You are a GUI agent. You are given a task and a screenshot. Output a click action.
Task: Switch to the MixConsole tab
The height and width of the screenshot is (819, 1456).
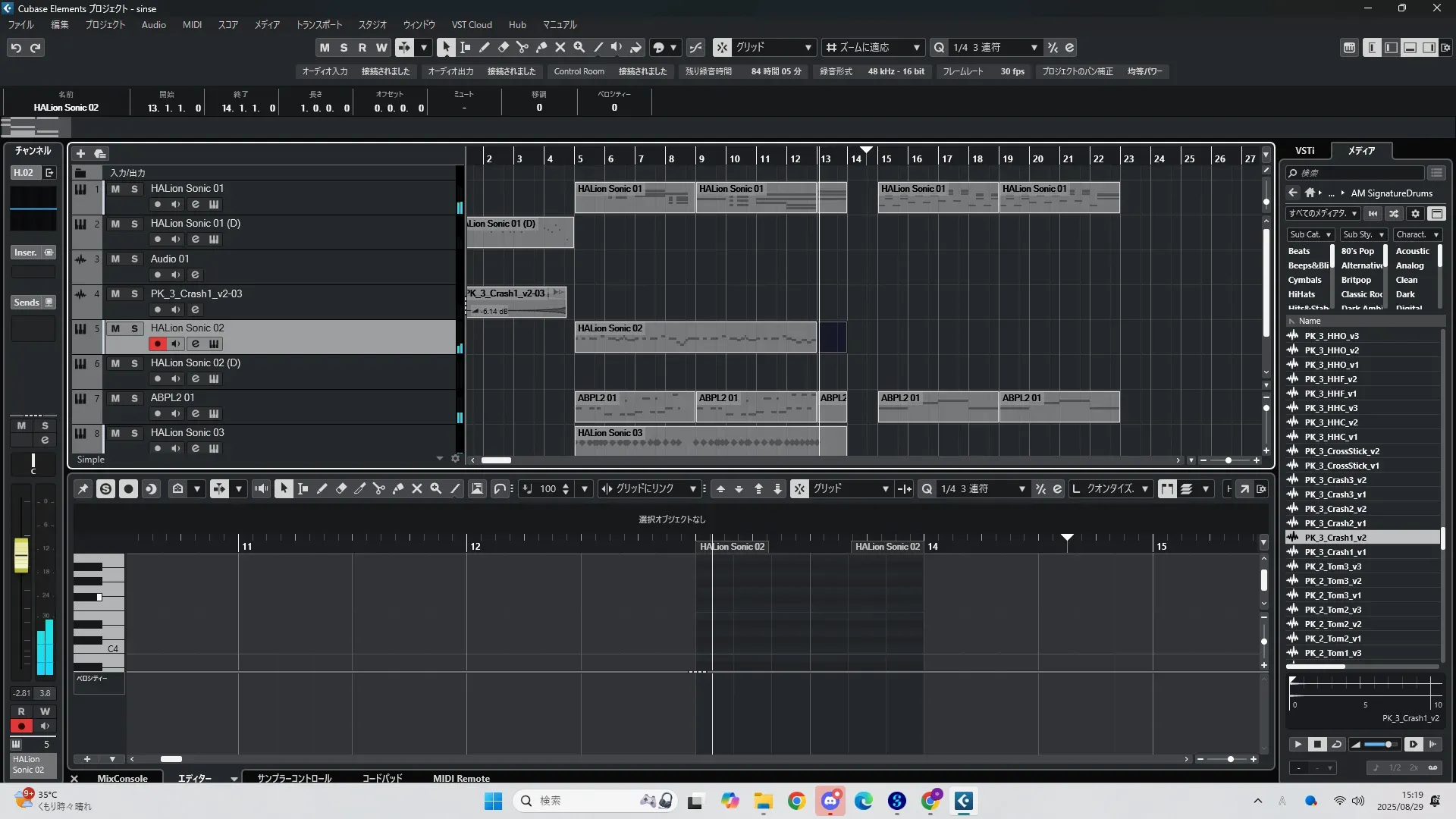coord(122,779)
